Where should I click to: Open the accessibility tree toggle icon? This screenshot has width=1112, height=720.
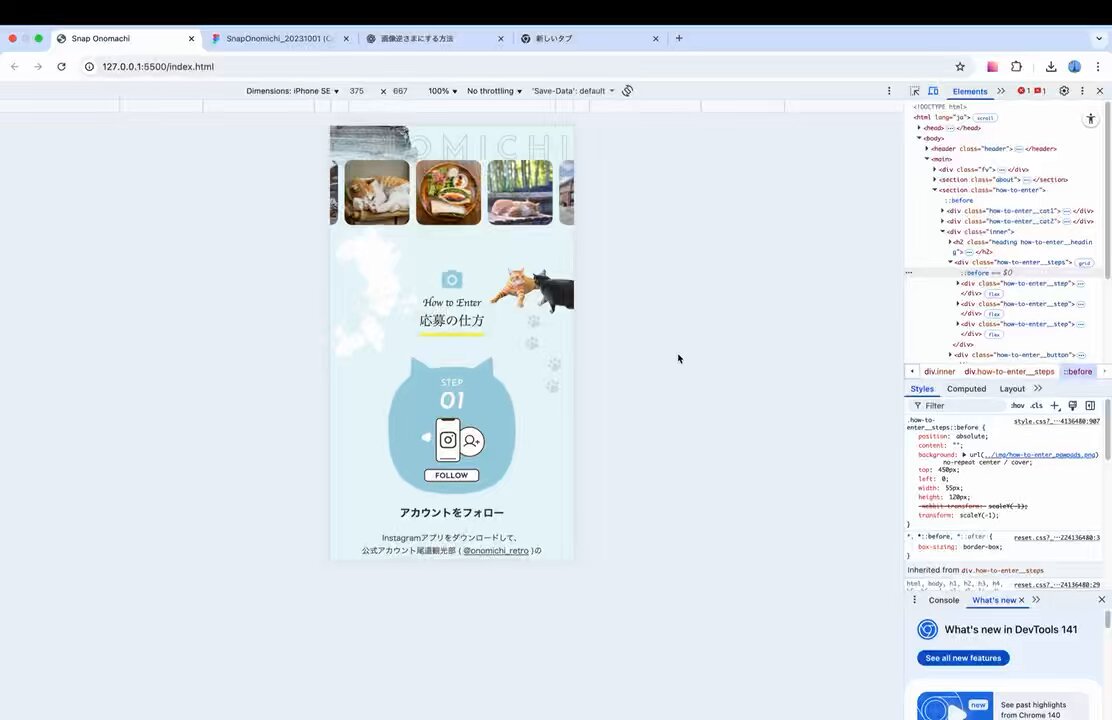tap(1090, 119)
